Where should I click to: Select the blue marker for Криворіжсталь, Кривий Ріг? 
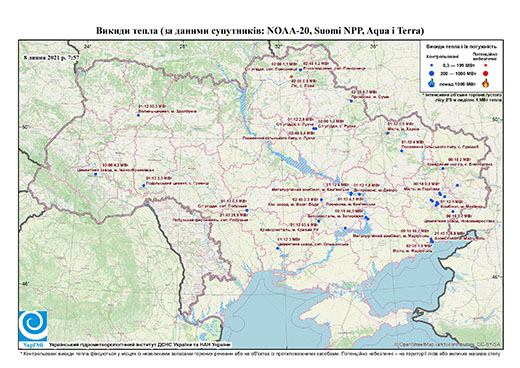319,221
